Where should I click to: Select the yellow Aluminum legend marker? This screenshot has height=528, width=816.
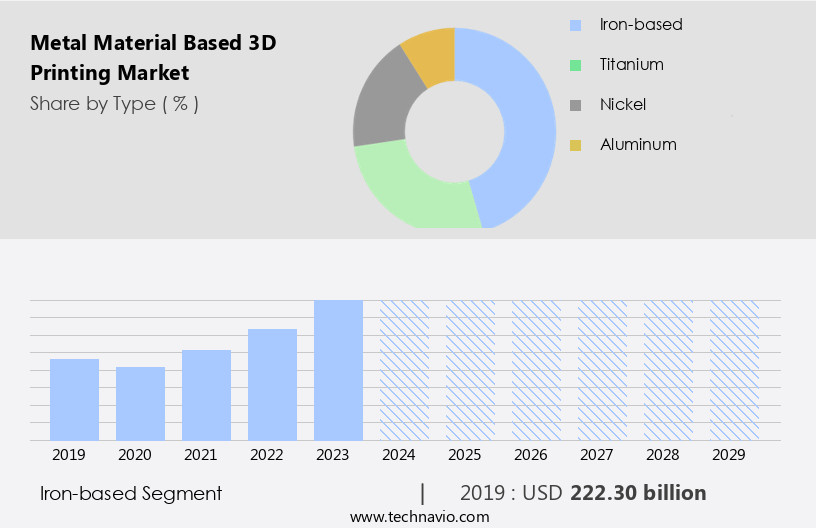575,145
